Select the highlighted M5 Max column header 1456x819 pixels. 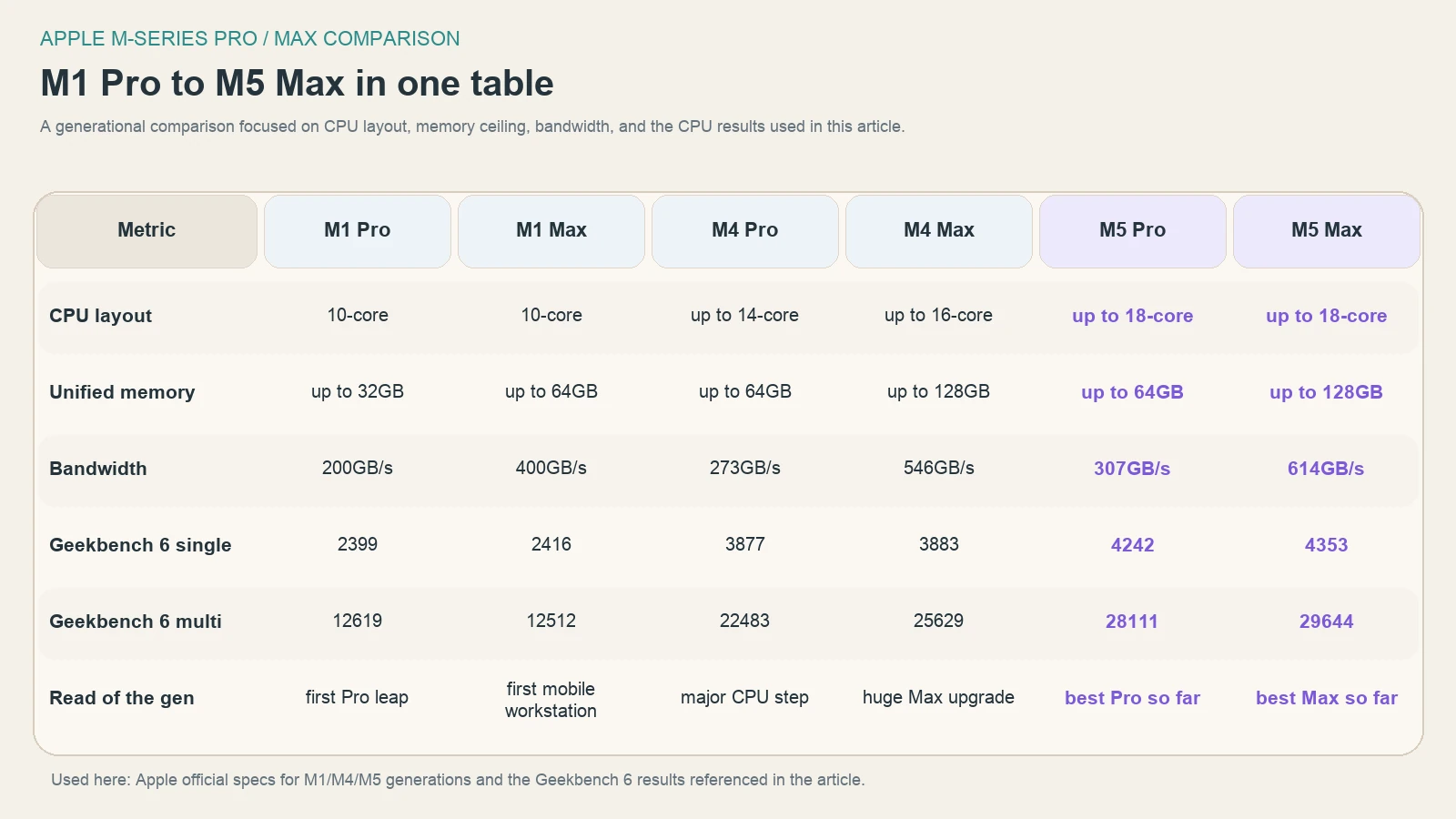pos(1327,230)
